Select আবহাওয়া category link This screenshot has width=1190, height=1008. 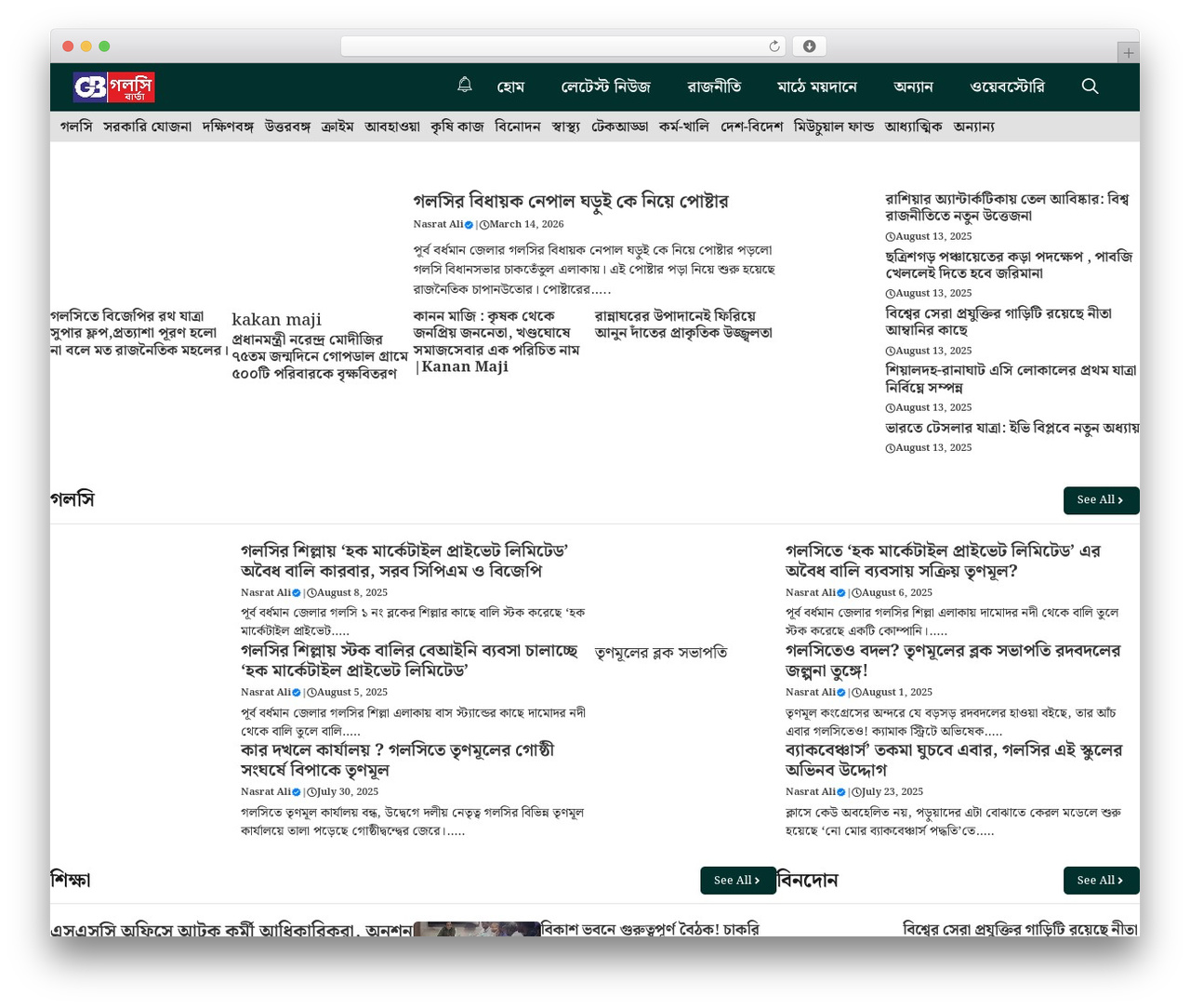(392, 126)
